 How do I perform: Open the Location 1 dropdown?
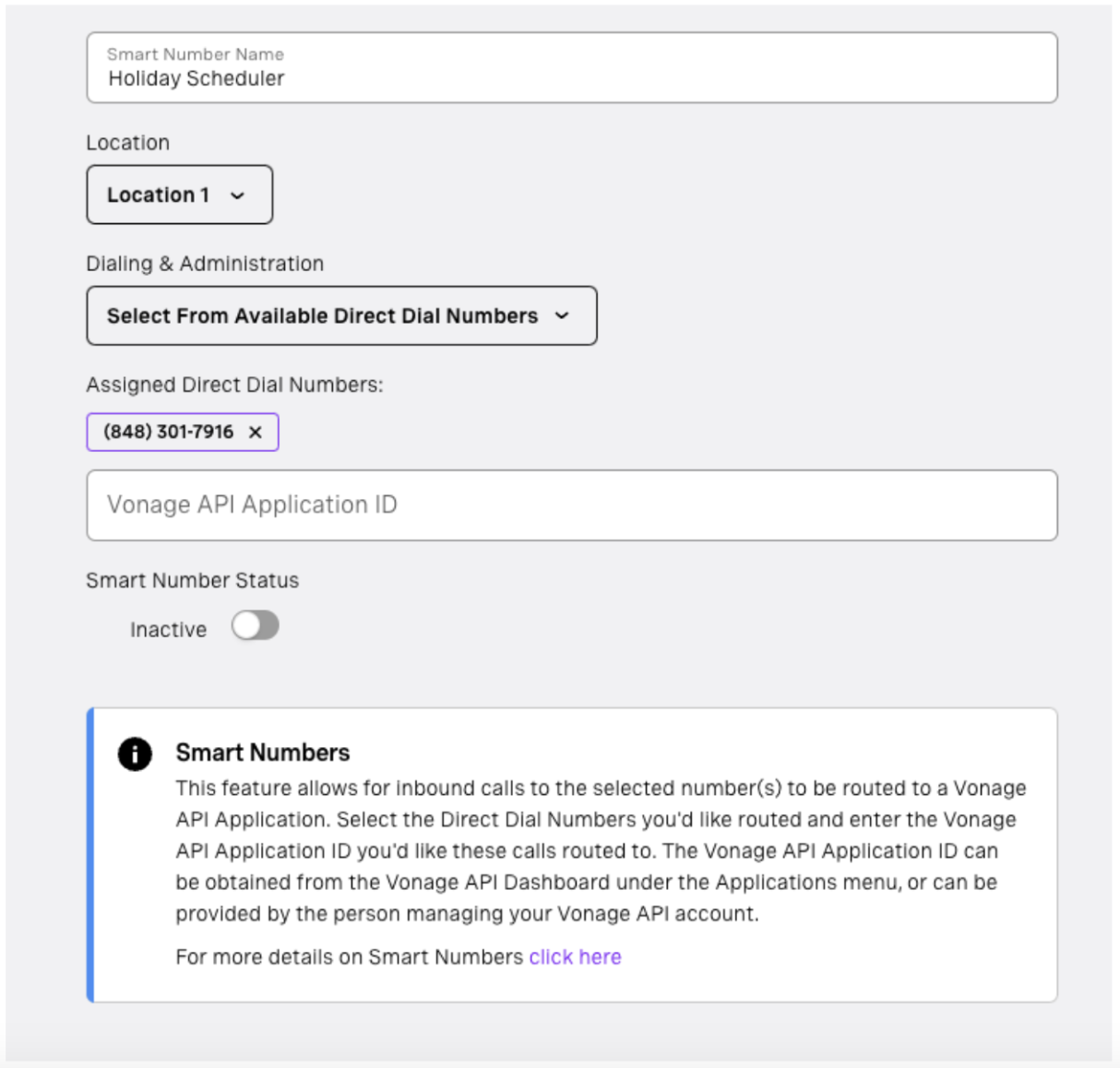tap(179, 195)
